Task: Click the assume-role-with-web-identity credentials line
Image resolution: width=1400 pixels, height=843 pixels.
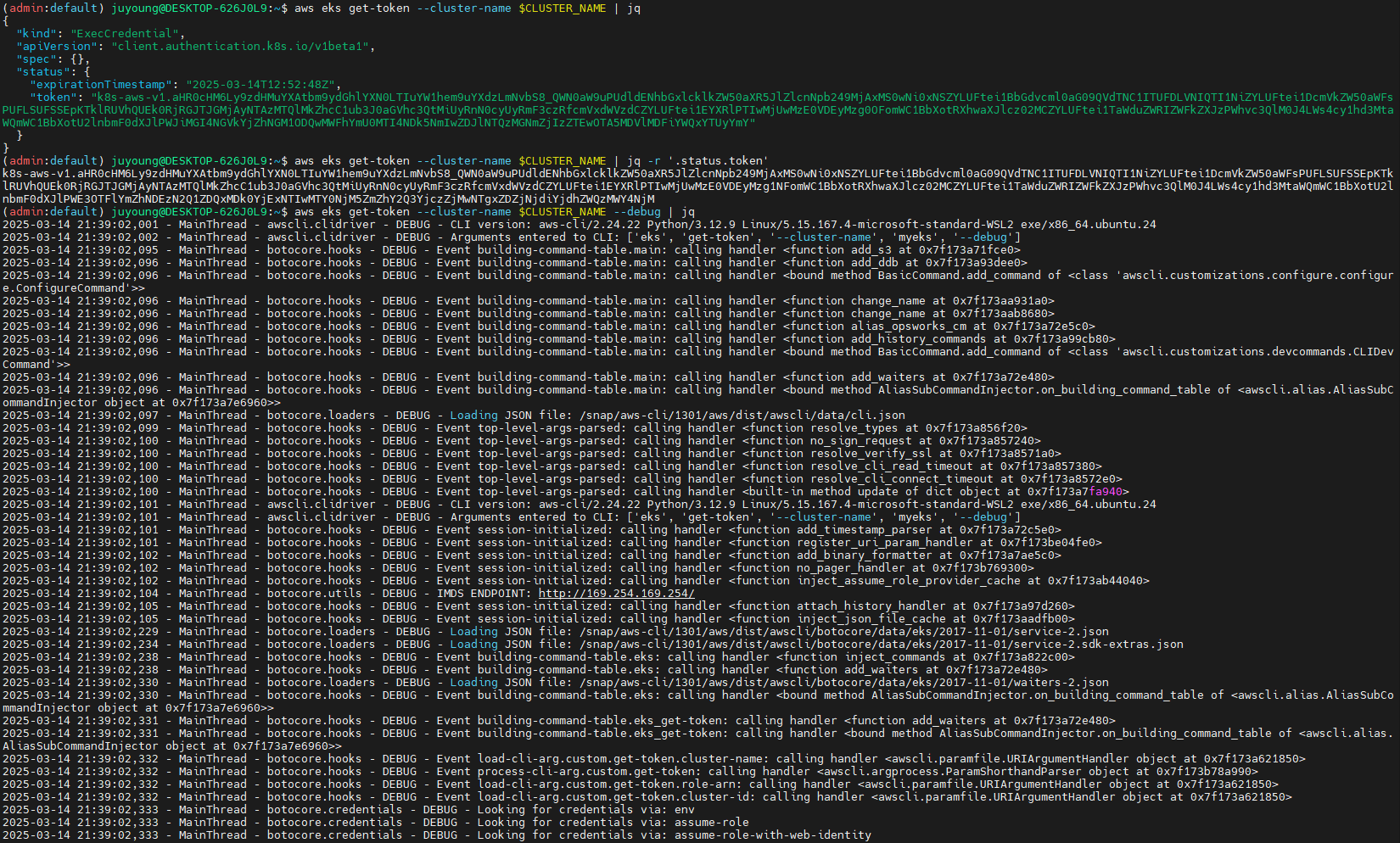Action: (x=437, y=835)
